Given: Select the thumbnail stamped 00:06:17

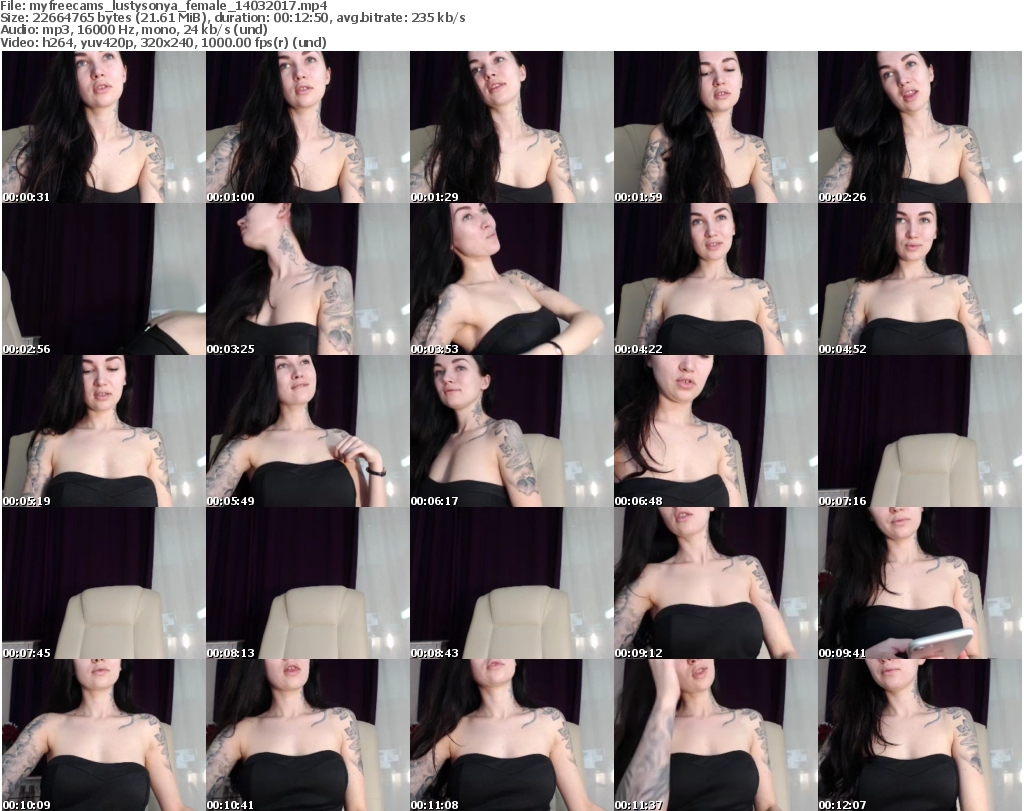Looking at the screenshot, I should (x=511, y=432).
